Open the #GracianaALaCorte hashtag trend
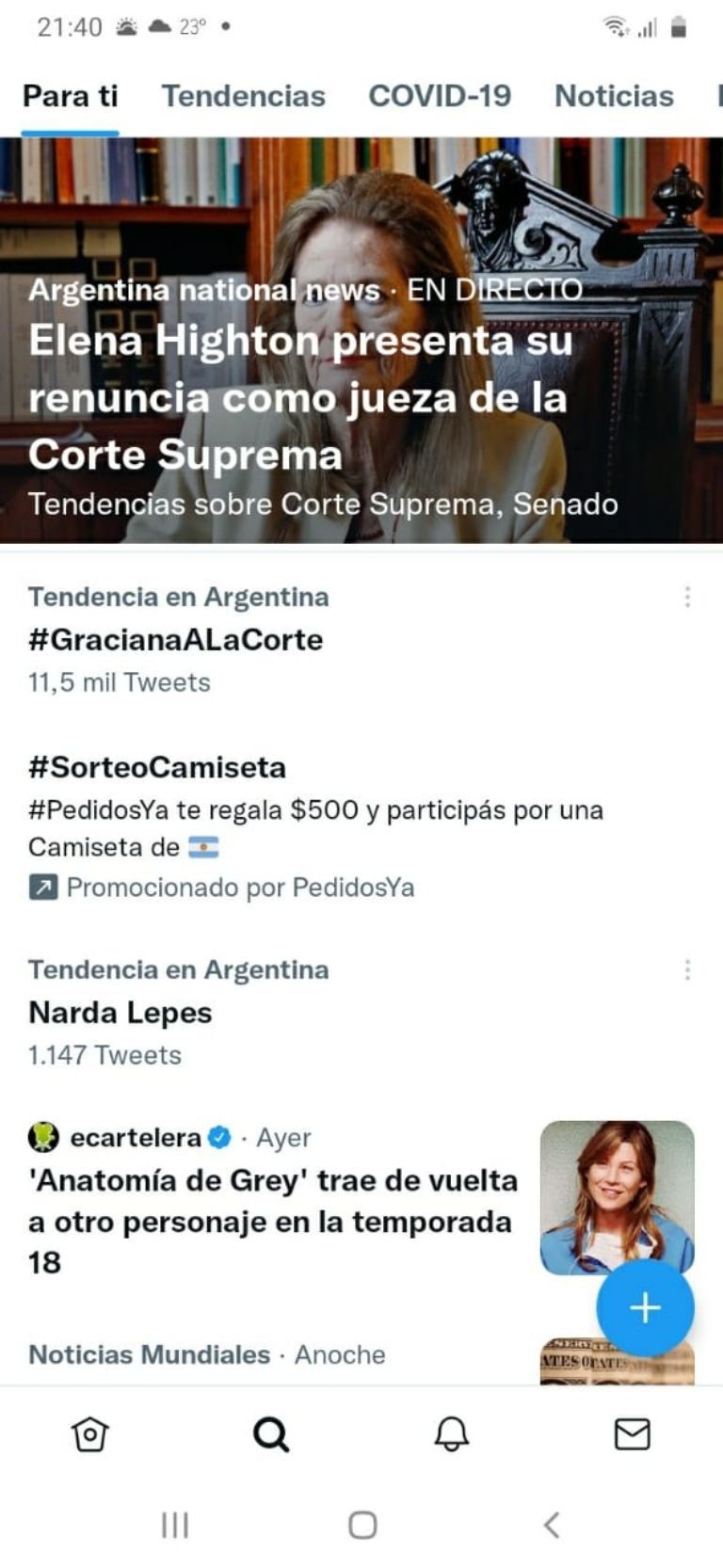This screenshot has width=723, height=1568. (176, 640)
